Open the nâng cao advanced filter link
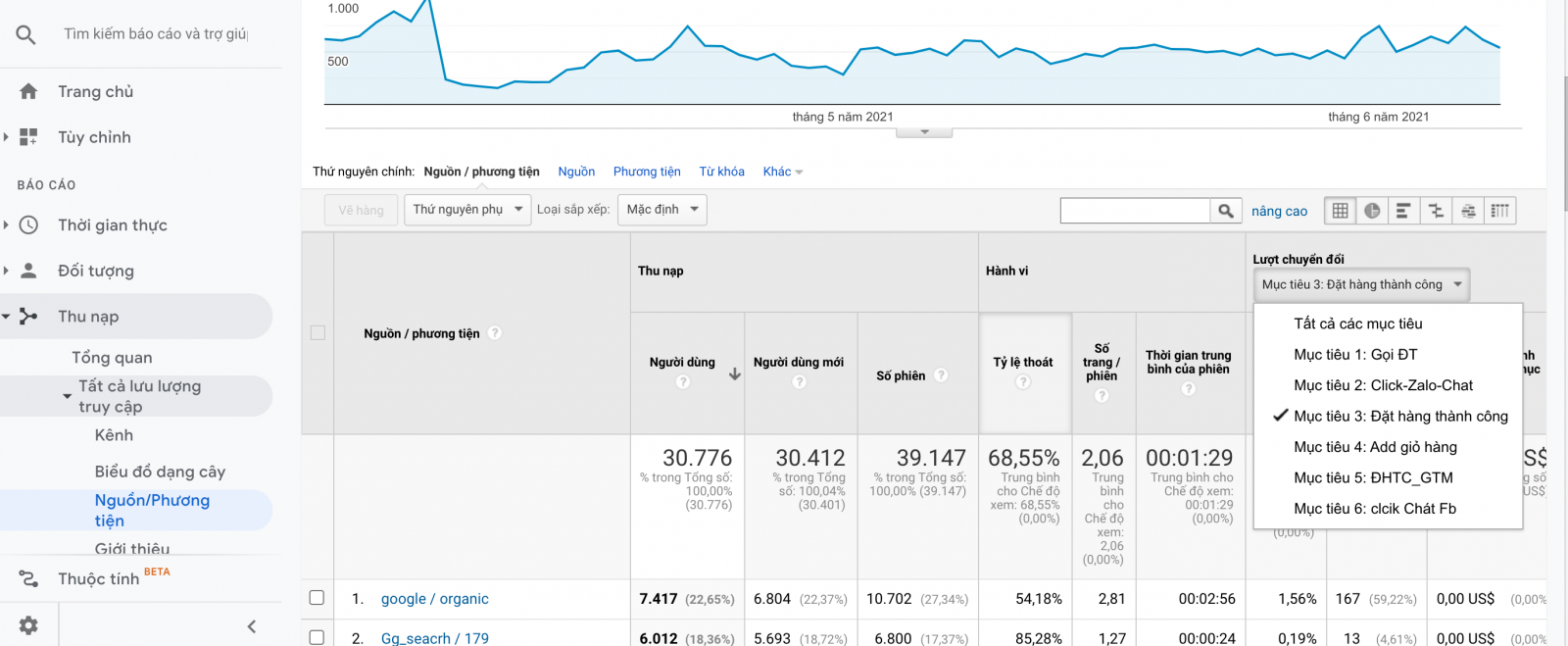The image size is (1568, 646). pos(1279,211)
